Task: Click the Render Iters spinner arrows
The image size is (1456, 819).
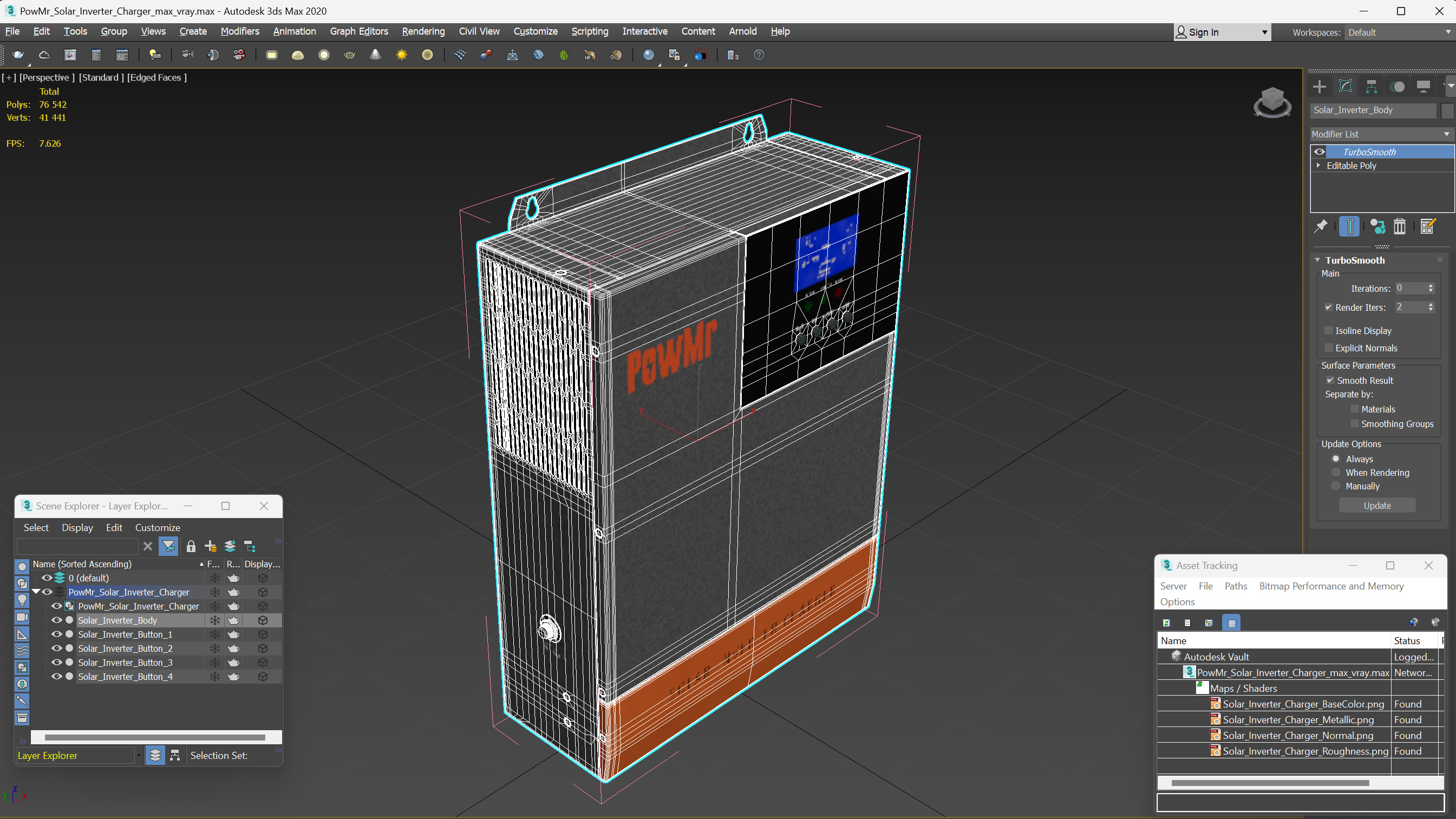Action: tap(1431, 307)
